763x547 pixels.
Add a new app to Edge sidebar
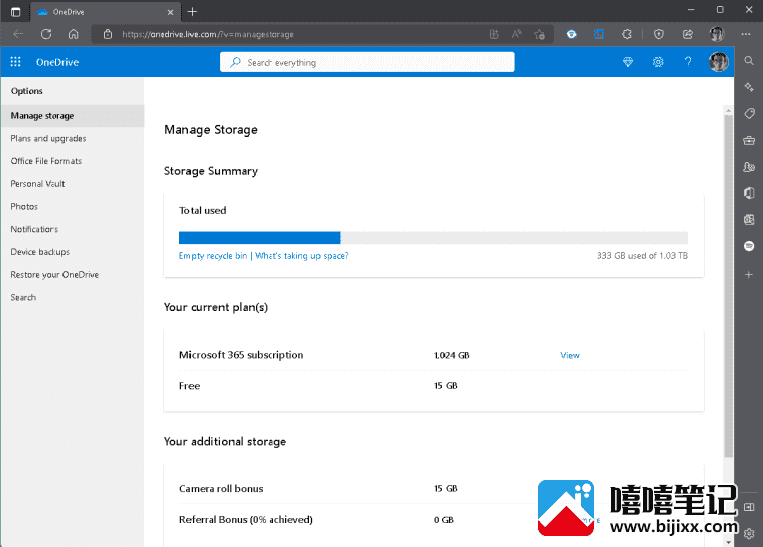click(749, 275)
